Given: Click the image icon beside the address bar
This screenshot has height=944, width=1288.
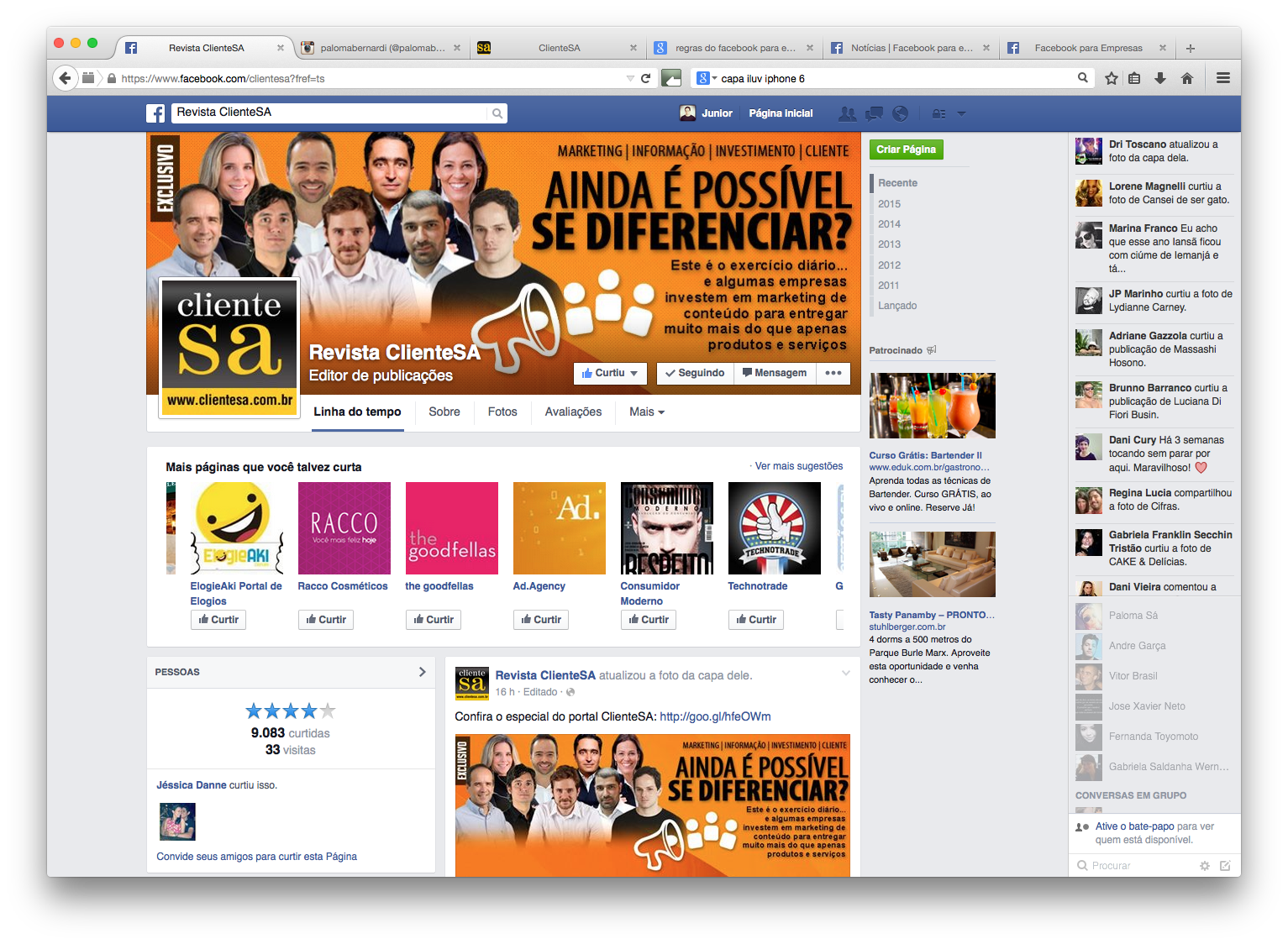Looking at the screenshot, I should 671,78.
